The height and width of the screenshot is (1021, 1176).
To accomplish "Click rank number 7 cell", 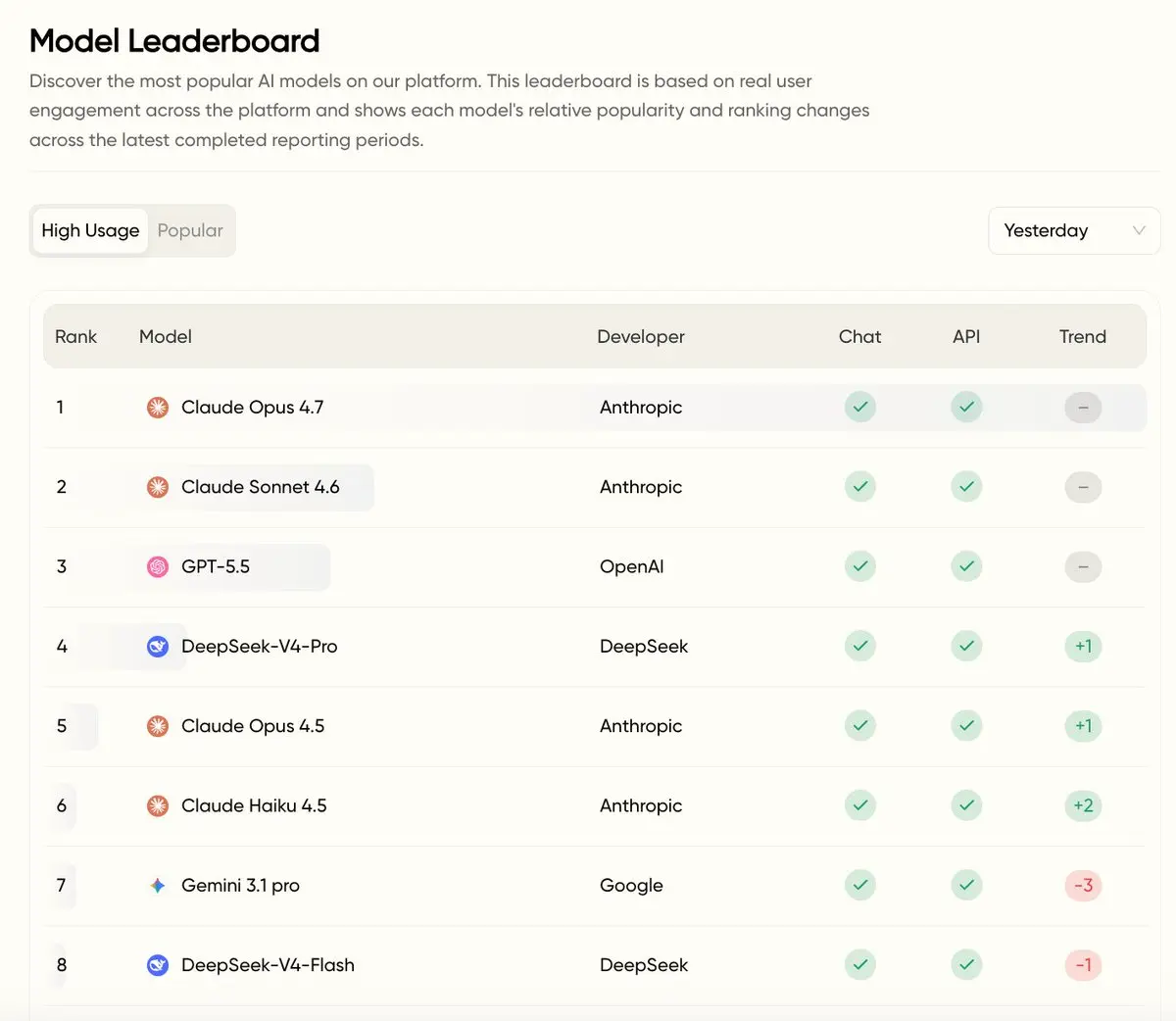I will point(61,885).
